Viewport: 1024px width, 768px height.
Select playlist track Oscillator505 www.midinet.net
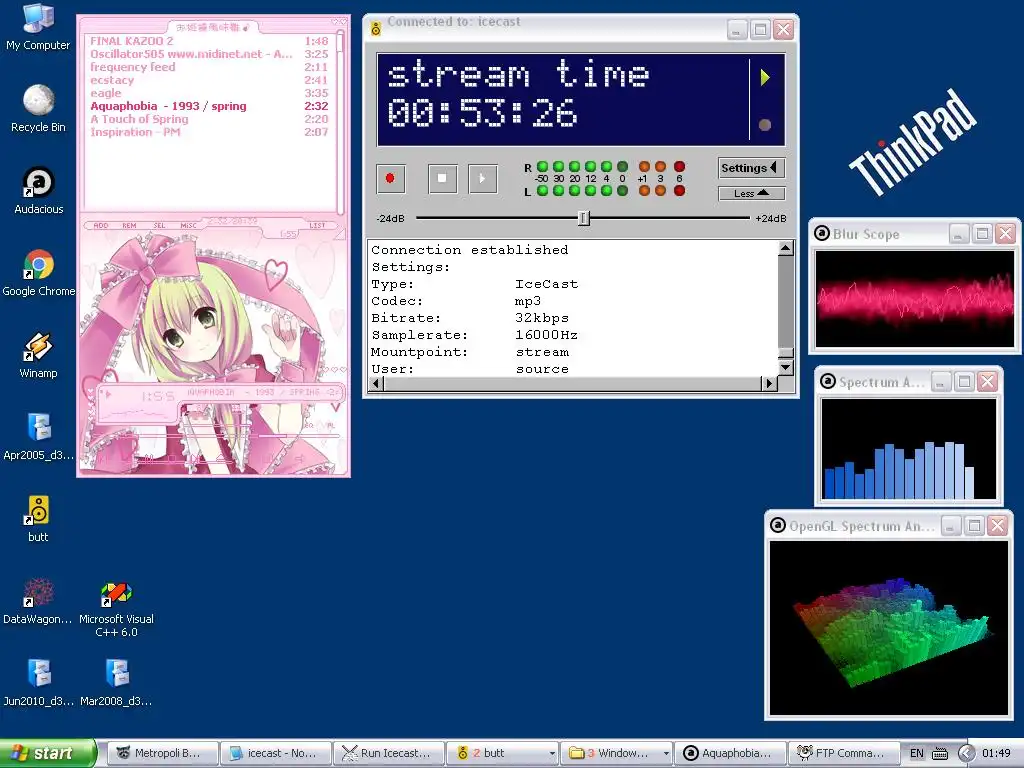[x=209, y=54]
